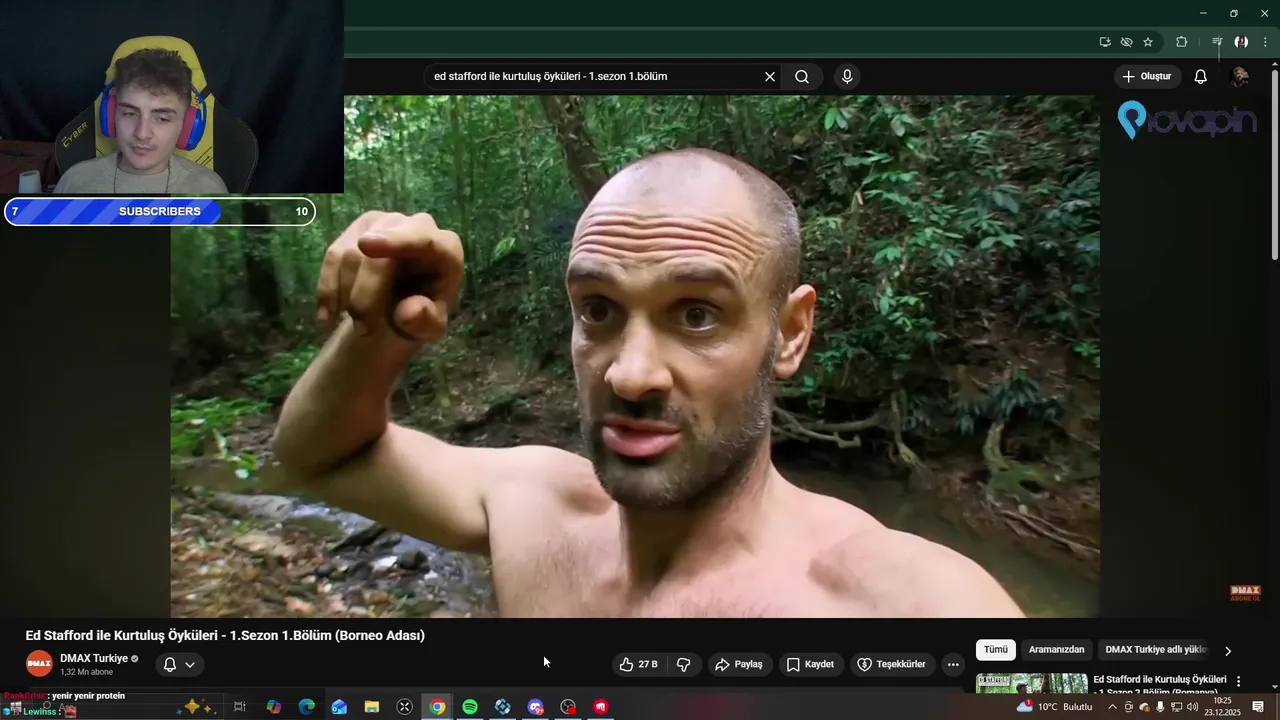Run search with magnifier button

tap(802, 77)
